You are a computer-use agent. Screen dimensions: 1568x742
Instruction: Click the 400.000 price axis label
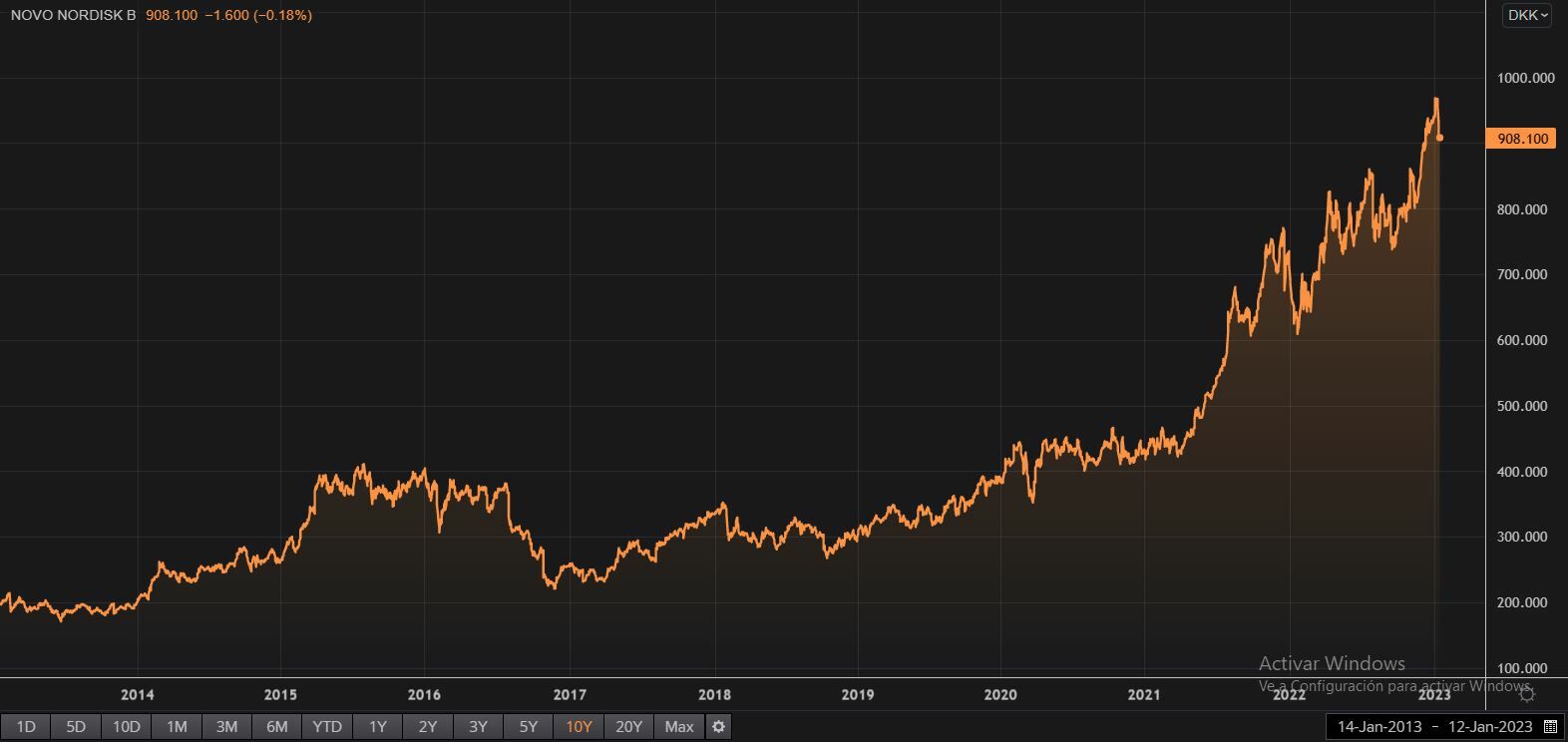tap(1523, 472)
